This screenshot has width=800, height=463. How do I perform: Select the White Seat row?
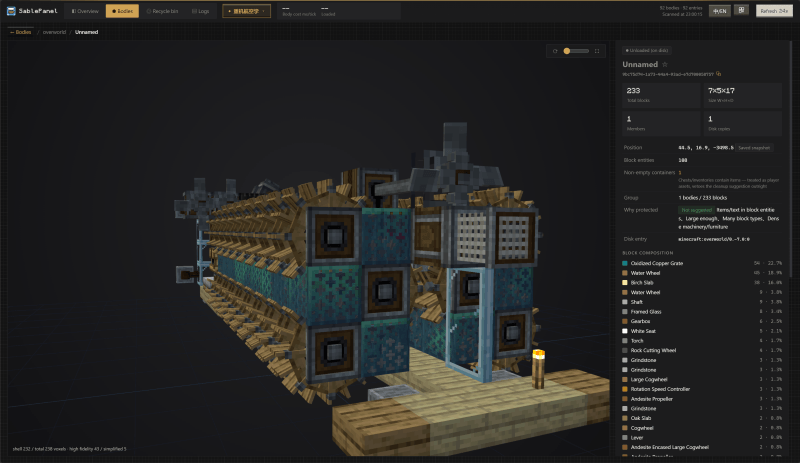point(702,331)
